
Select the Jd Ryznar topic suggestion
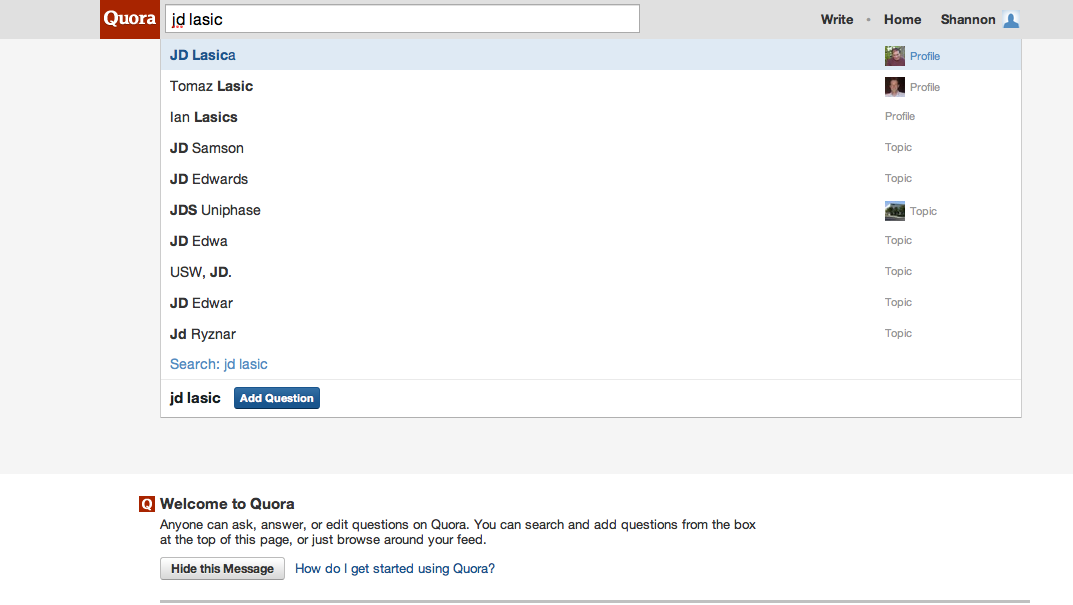click(203, 333)
